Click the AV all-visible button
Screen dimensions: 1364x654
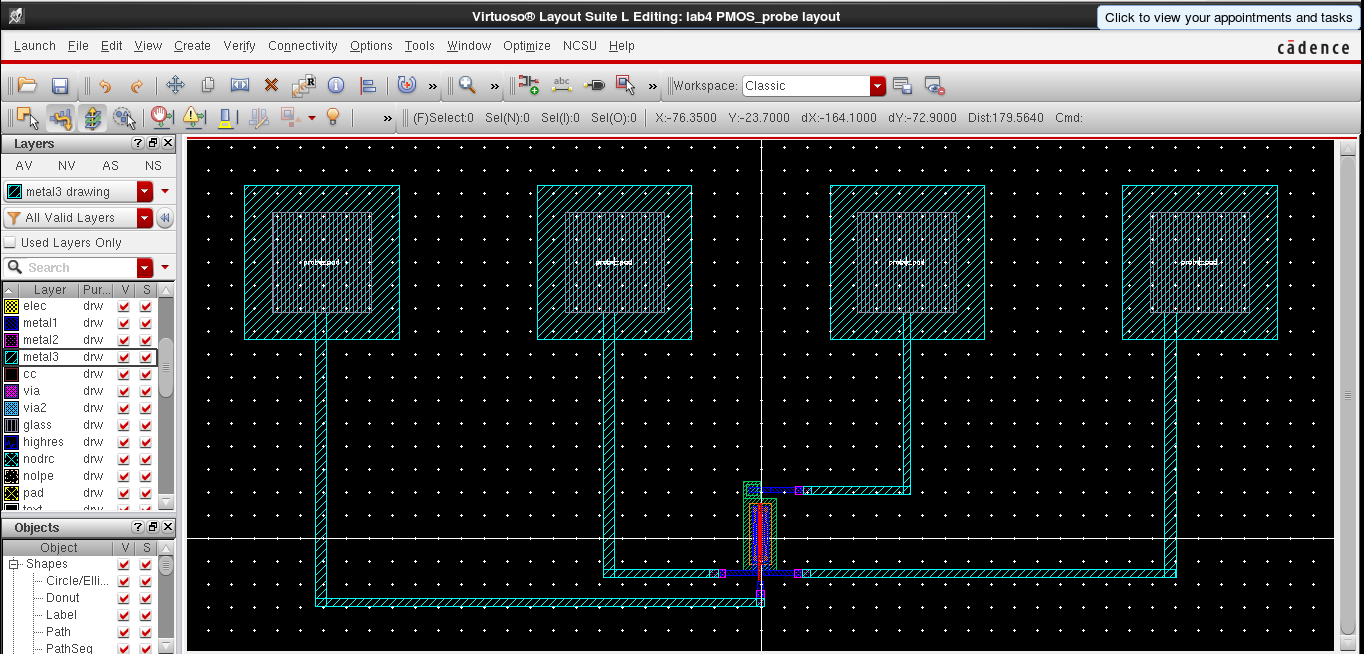24,166
